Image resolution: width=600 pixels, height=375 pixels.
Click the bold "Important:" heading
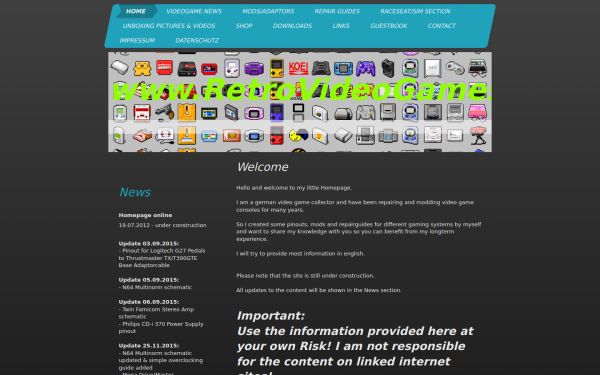(271, 316)
